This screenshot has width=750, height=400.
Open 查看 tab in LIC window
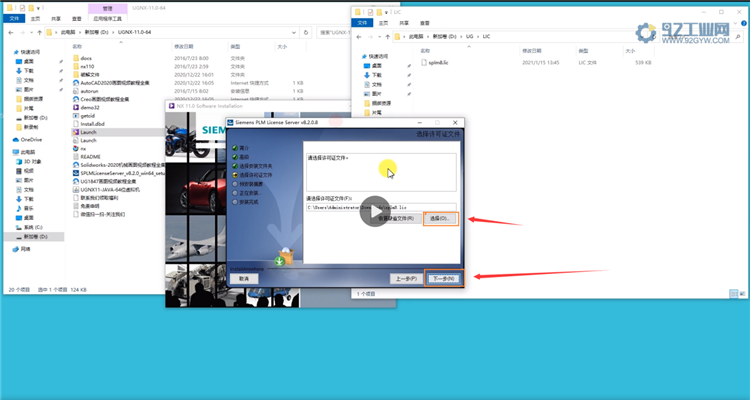[425, 23]
